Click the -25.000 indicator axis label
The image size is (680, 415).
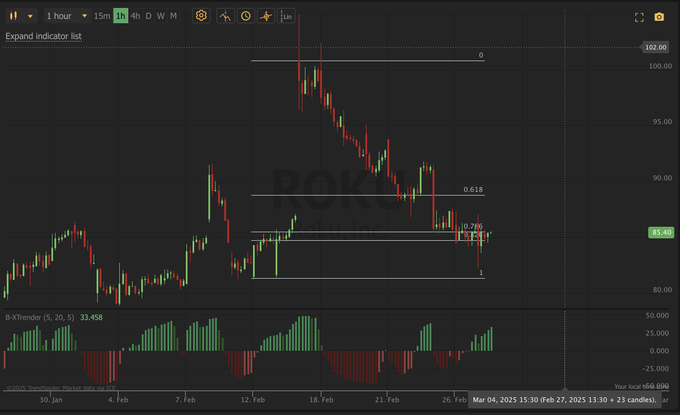pyautogui.click(x=656, y=369)
